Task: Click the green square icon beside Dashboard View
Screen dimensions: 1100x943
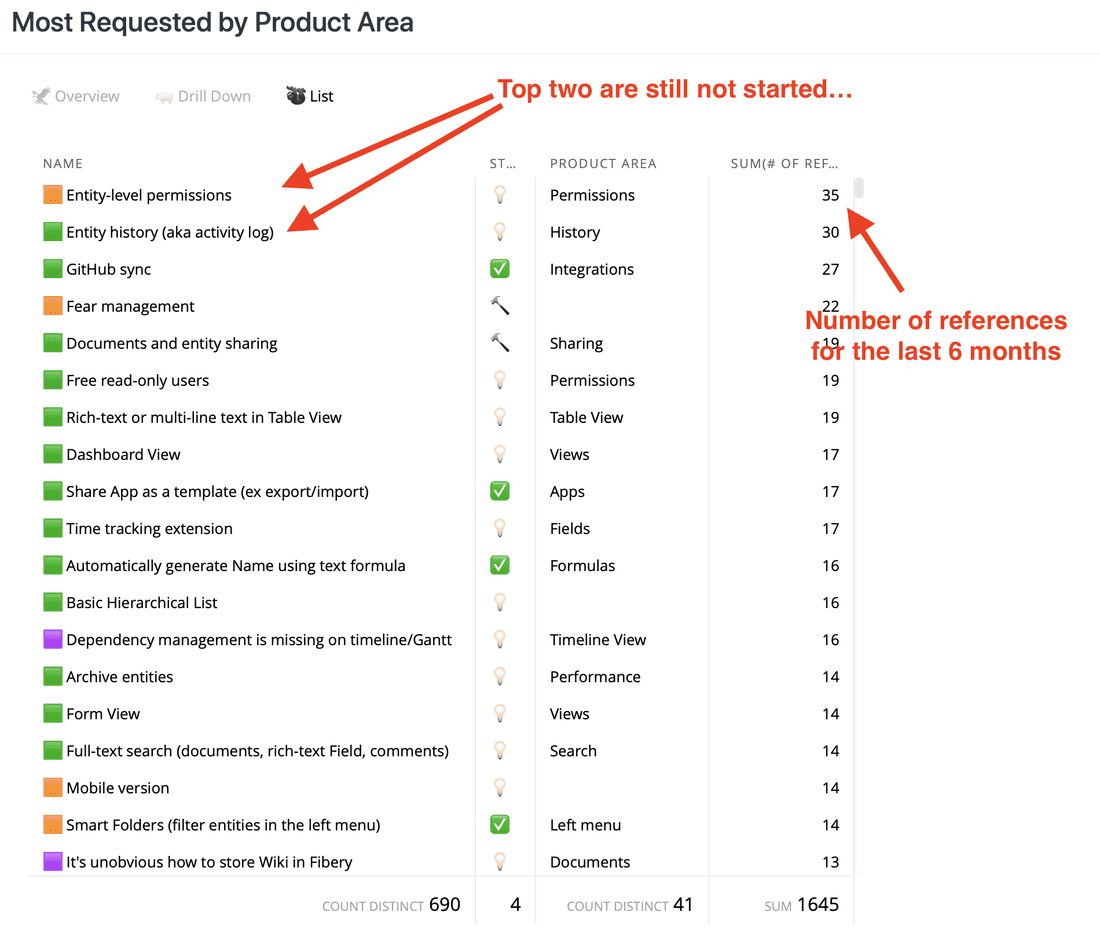Action: (x=51, y=453)
